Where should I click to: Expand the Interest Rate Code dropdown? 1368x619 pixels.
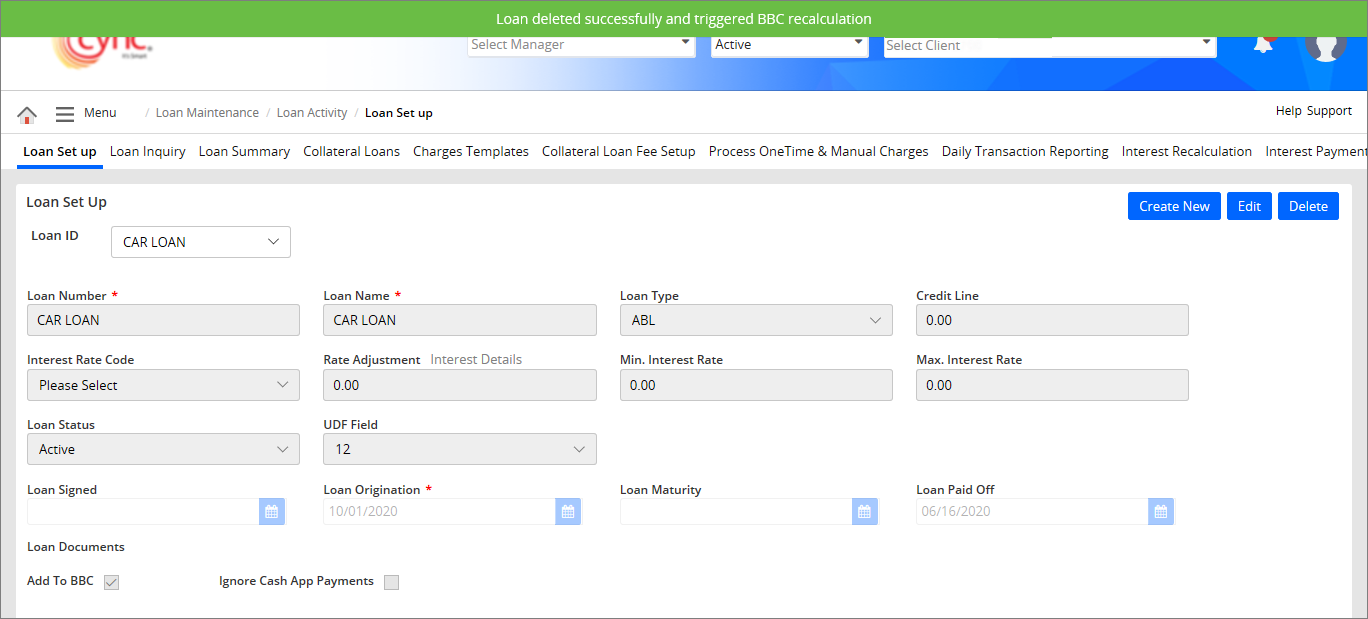coord(163,385)
